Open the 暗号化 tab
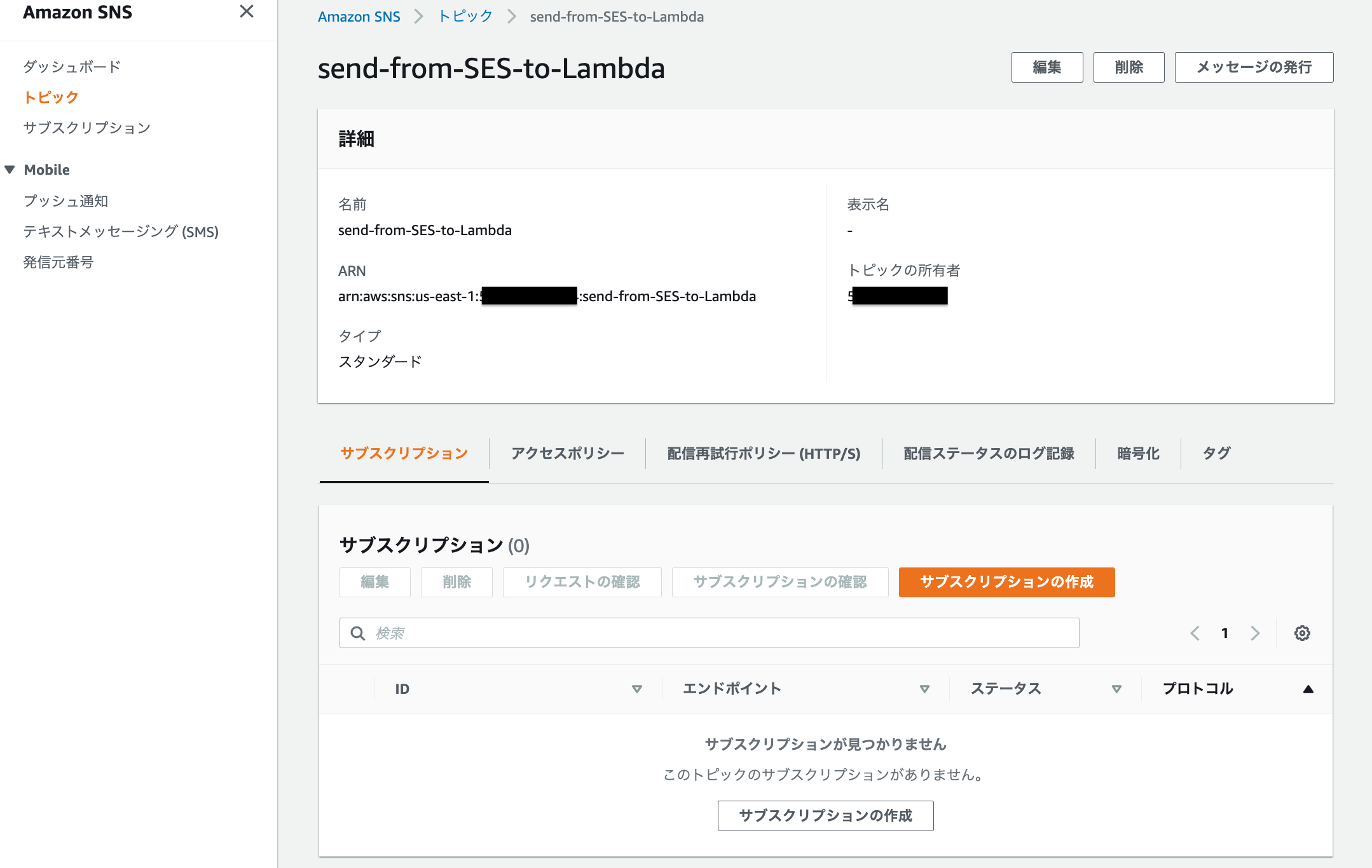Viewport: 1372px width, 868px height. click(1137, 453)
